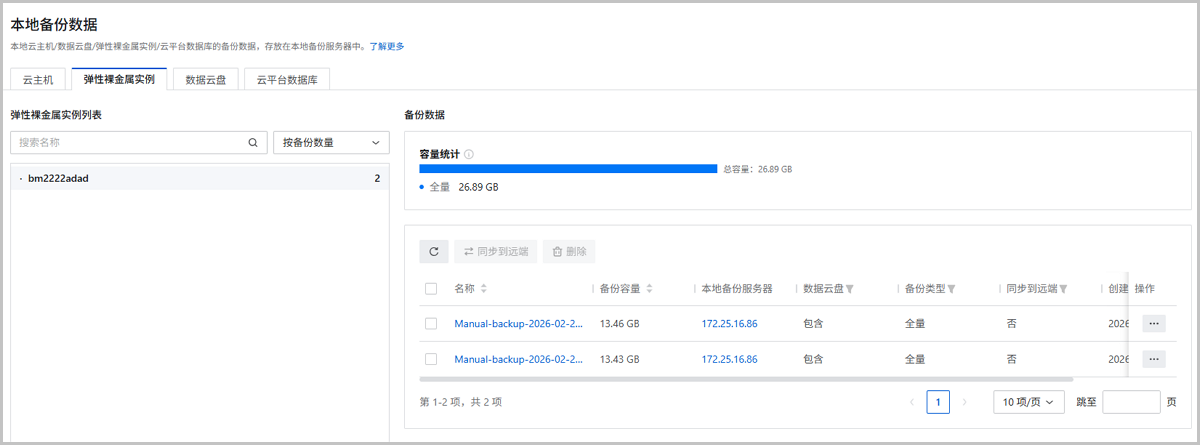Click the 了解更多 link
The image size is (1200, 445).
pyautogui.click(x=387, y=46)
